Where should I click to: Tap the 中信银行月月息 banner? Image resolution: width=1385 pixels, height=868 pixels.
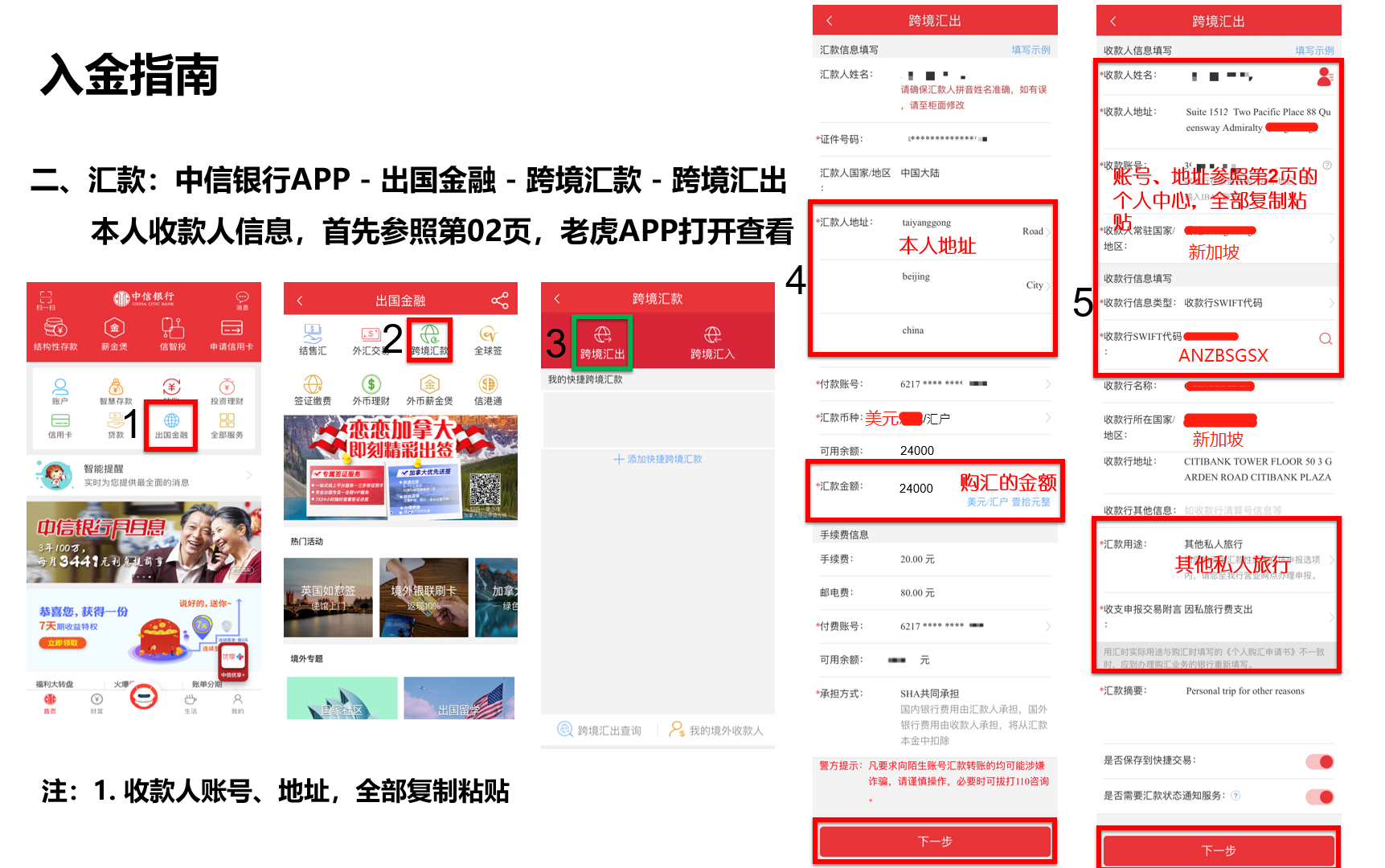coord(144,542)
